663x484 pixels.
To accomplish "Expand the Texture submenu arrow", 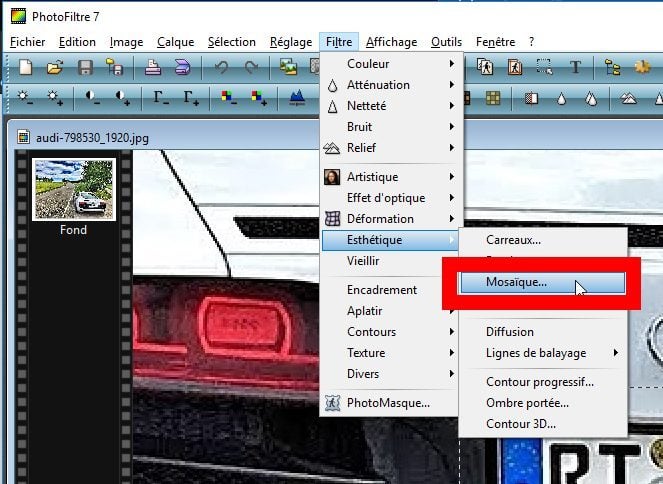I will [452, 353].
